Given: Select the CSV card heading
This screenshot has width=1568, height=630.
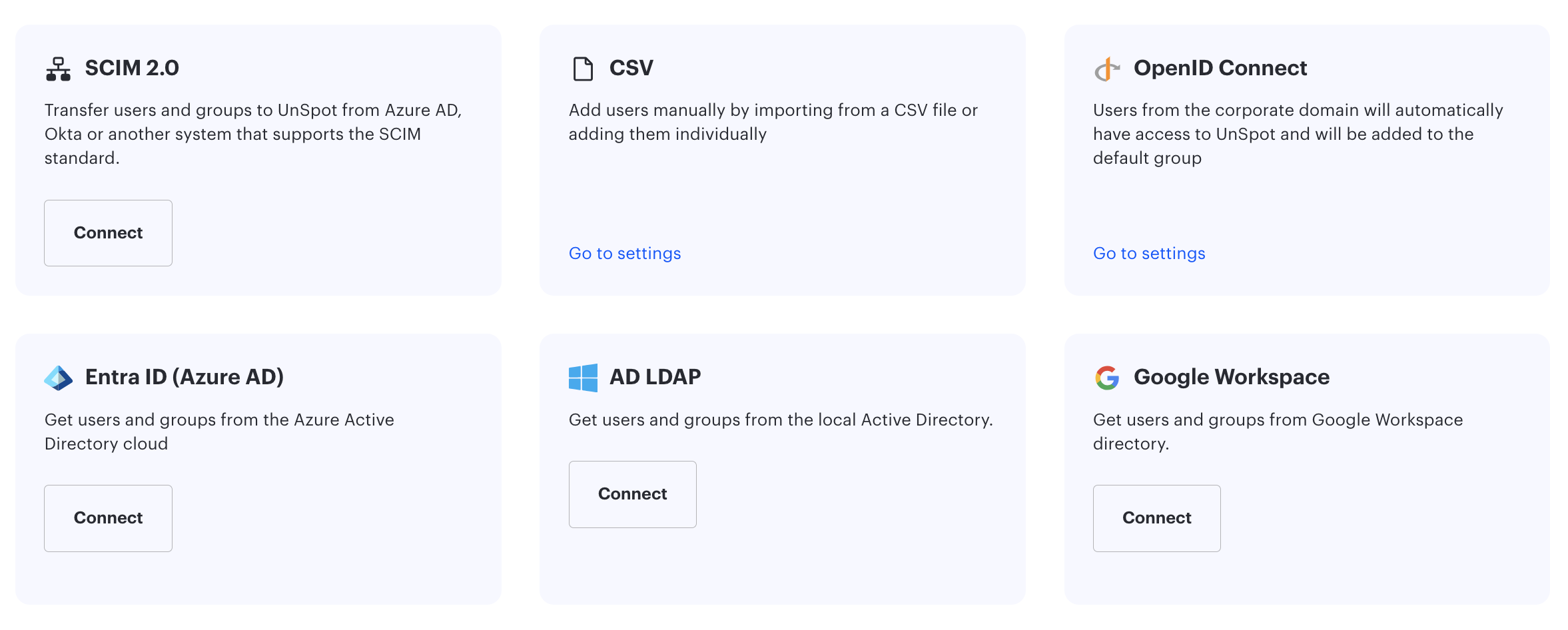Looking at the screenshot, I should point(631,68).
